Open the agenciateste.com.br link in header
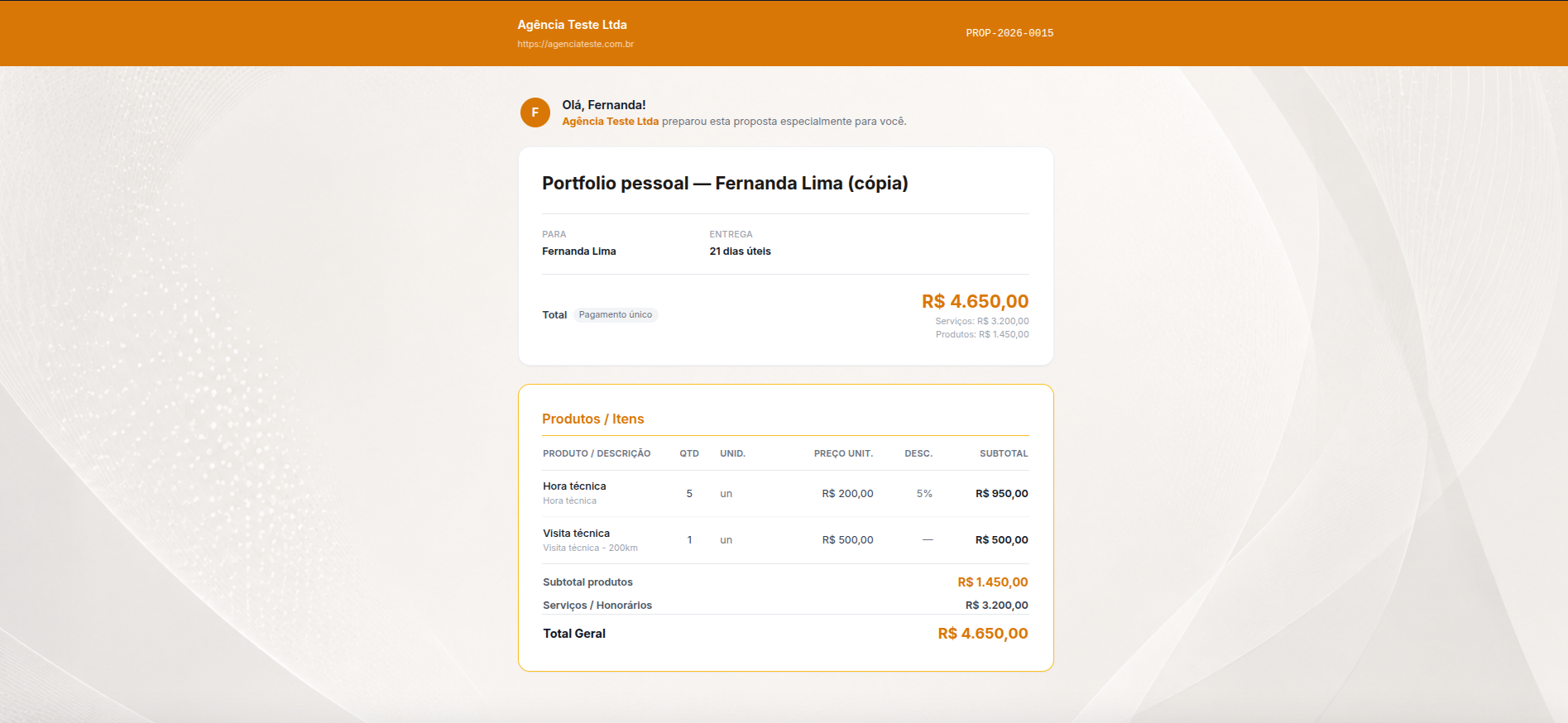 [576, 45]
